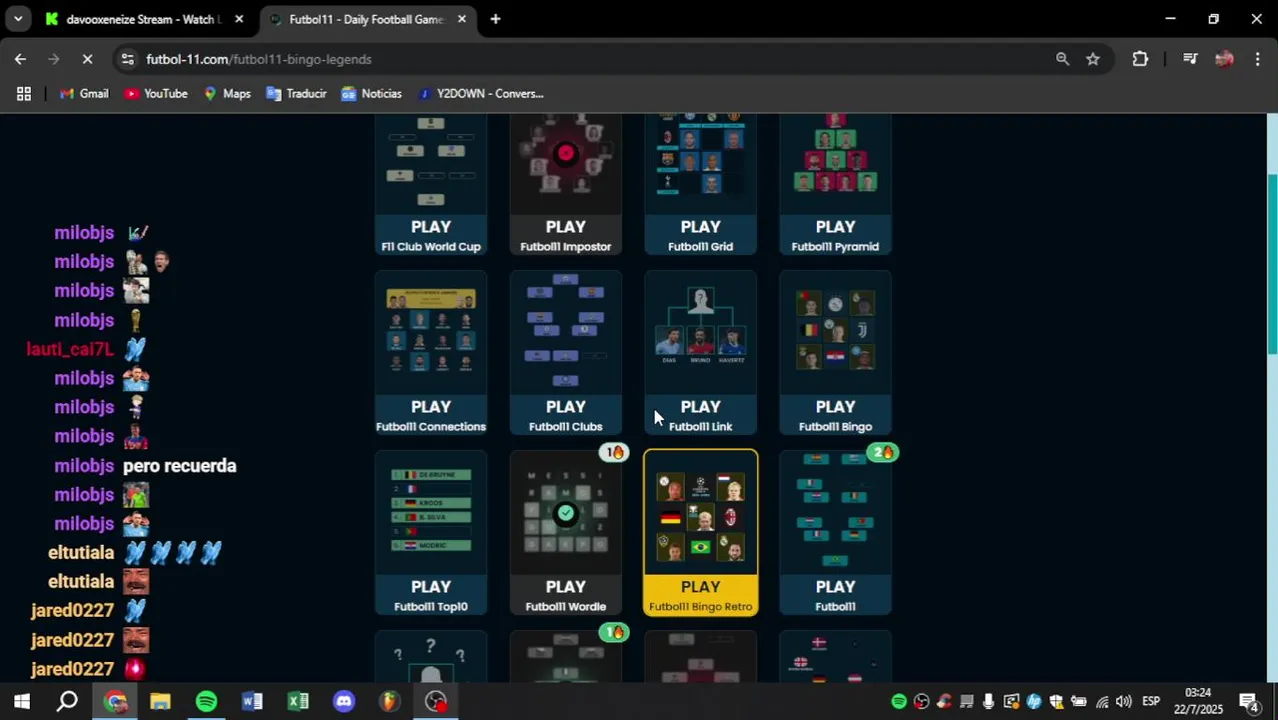Close the davooxeneize Stream tab
Image resolution: width=1278 pixels, height=720 pixels.
(239, 19)
